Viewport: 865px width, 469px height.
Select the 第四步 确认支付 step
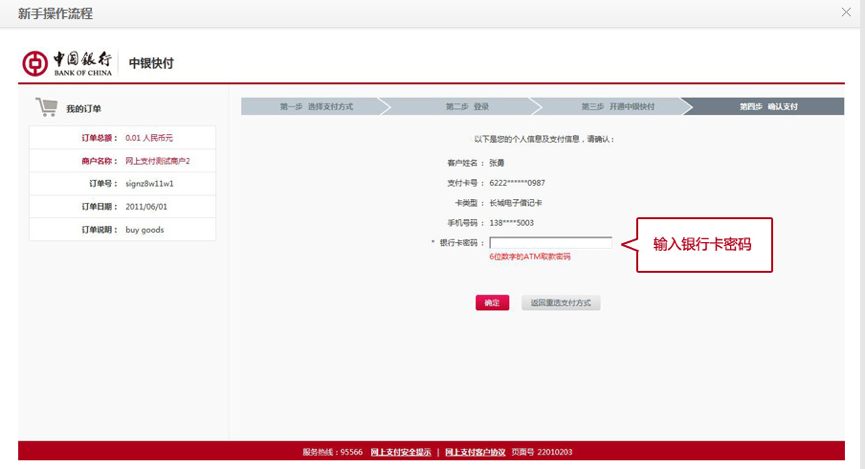767,106
